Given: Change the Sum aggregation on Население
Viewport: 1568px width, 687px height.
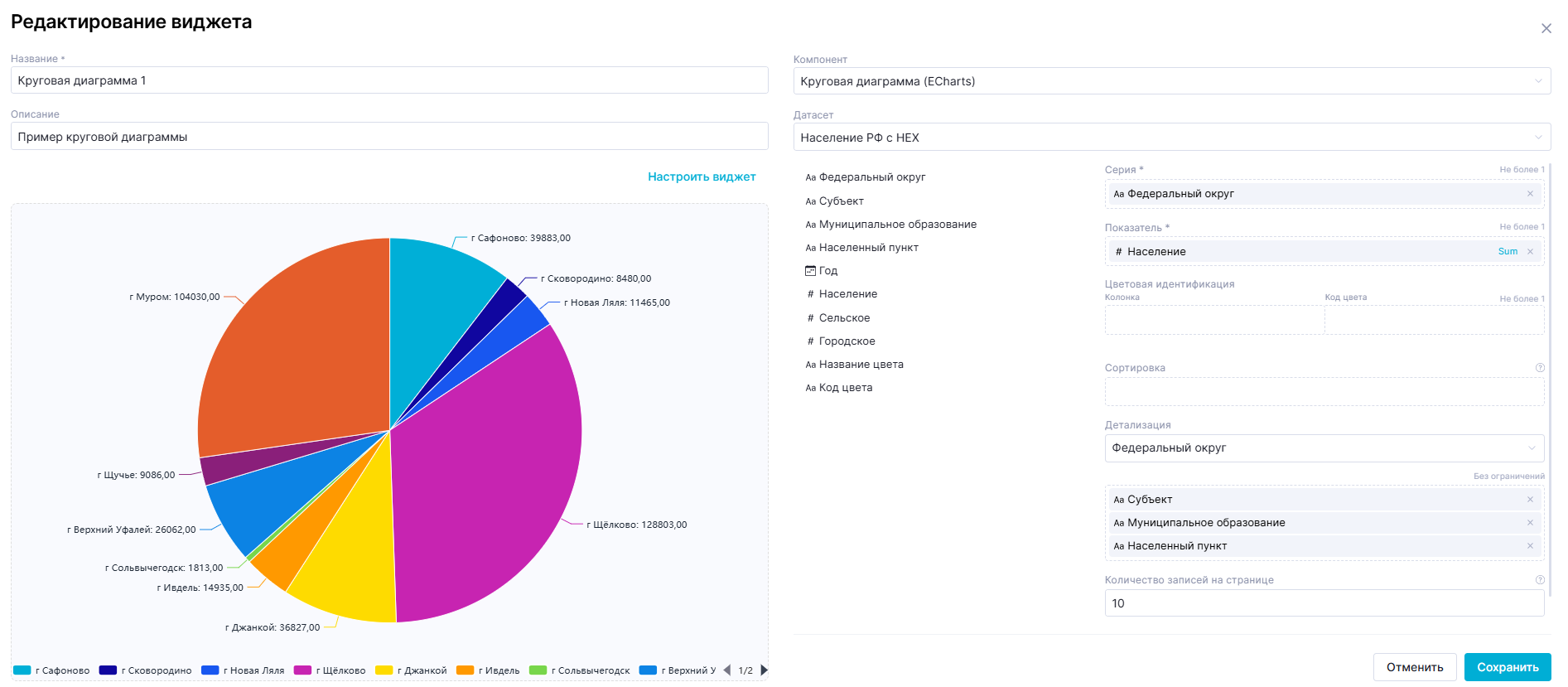Looking at the screenshot, I should (1508, 252).
